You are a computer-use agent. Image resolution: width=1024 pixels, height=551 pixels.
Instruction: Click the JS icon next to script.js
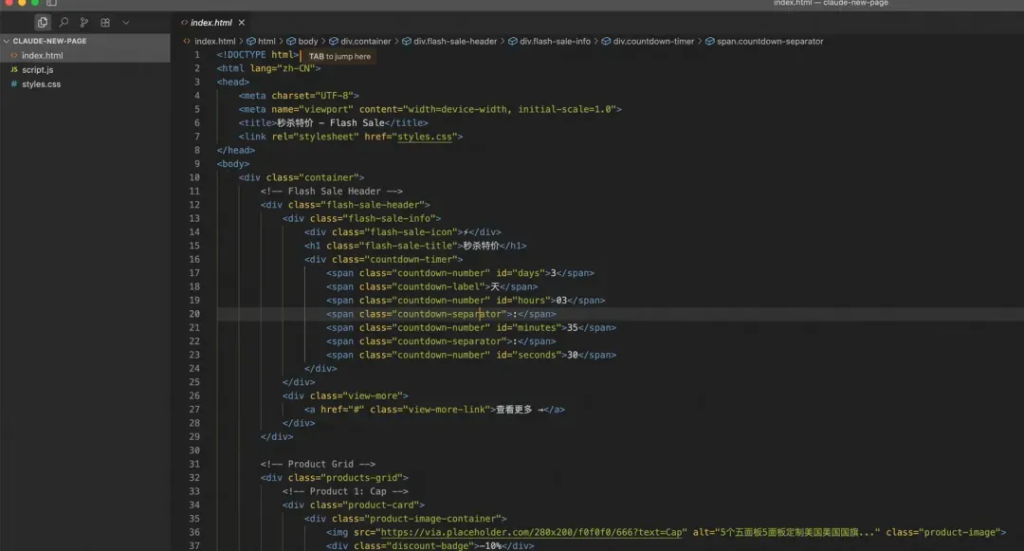(x=14, y=70)
